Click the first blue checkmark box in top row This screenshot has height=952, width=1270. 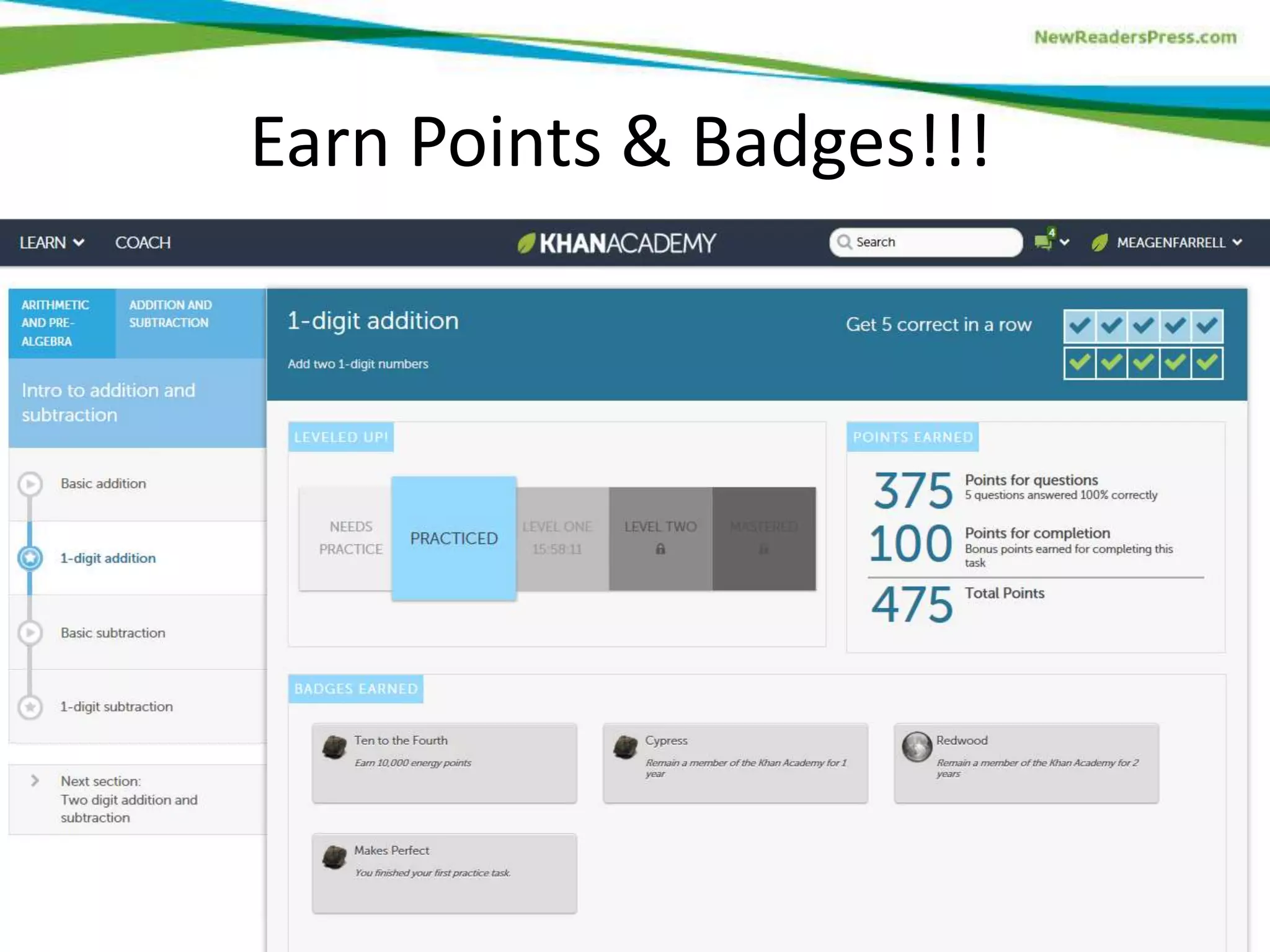coord(1080,326)
